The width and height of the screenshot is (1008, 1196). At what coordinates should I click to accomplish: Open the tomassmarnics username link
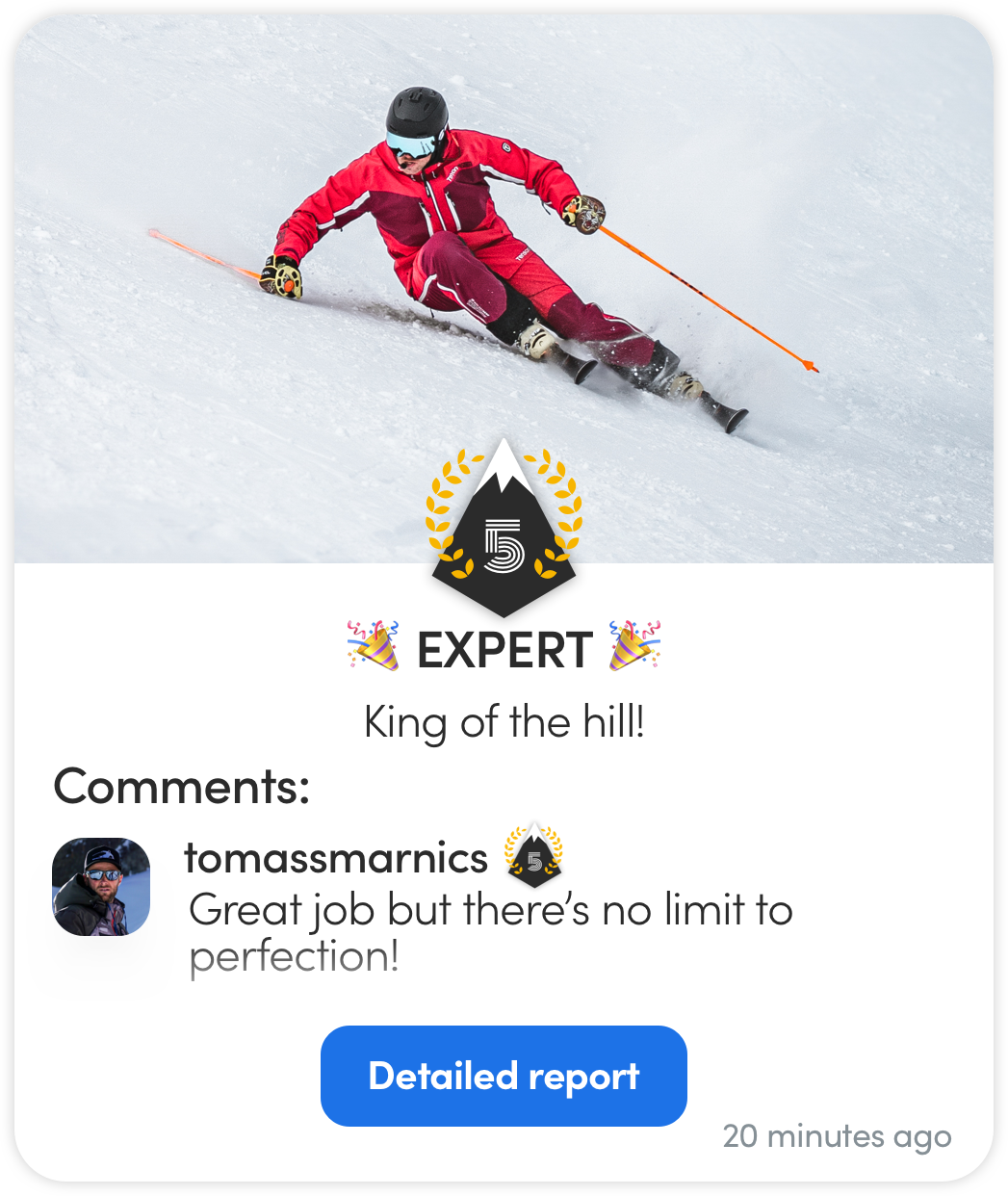tap(336, 857)
